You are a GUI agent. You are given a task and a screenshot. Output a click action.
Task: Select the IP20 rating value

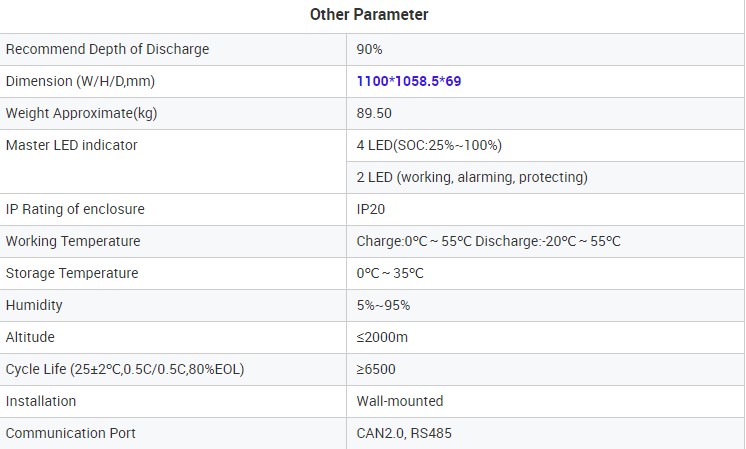[371, 209]
